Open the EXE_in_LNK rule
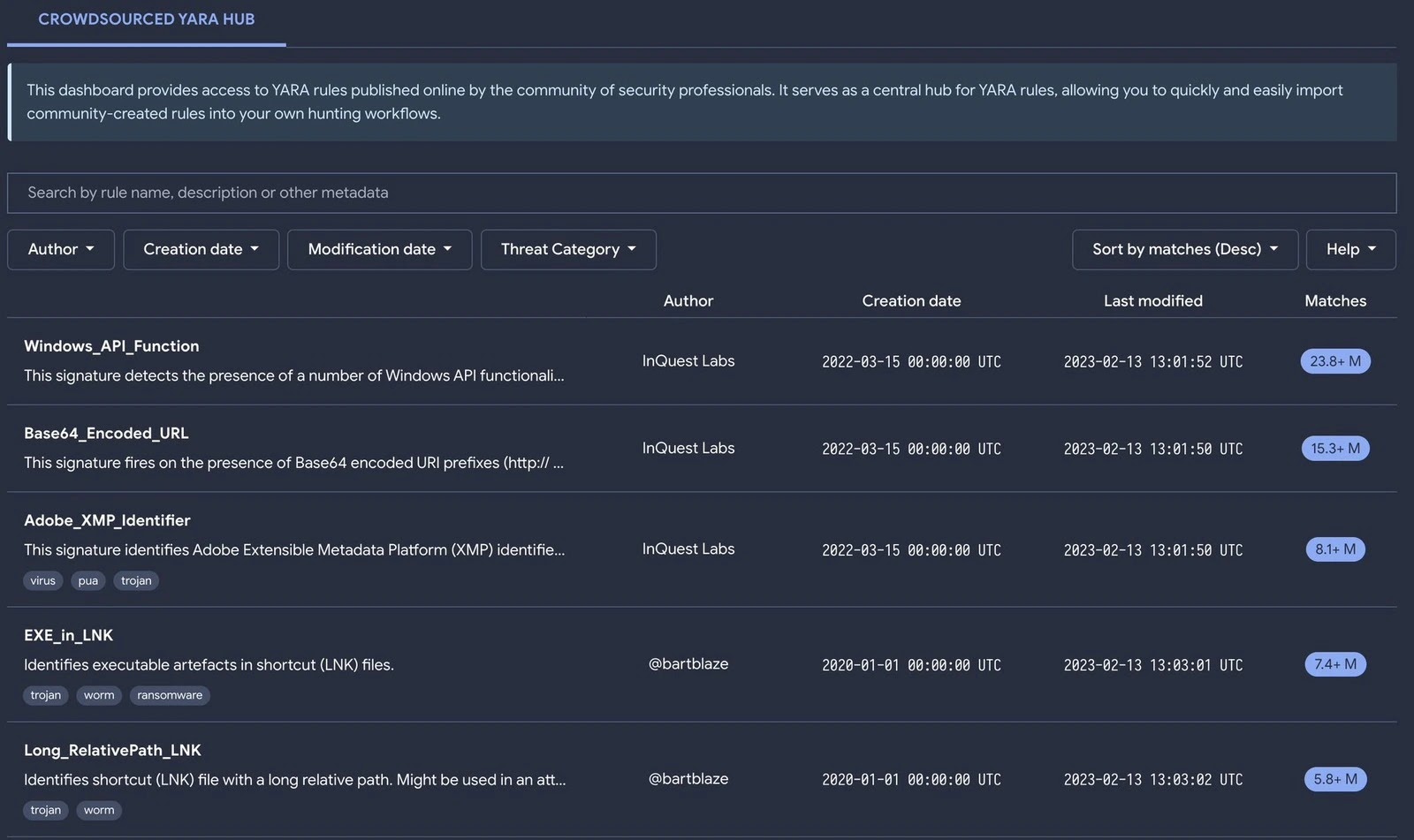1414x840 pixels. [68, 636]
